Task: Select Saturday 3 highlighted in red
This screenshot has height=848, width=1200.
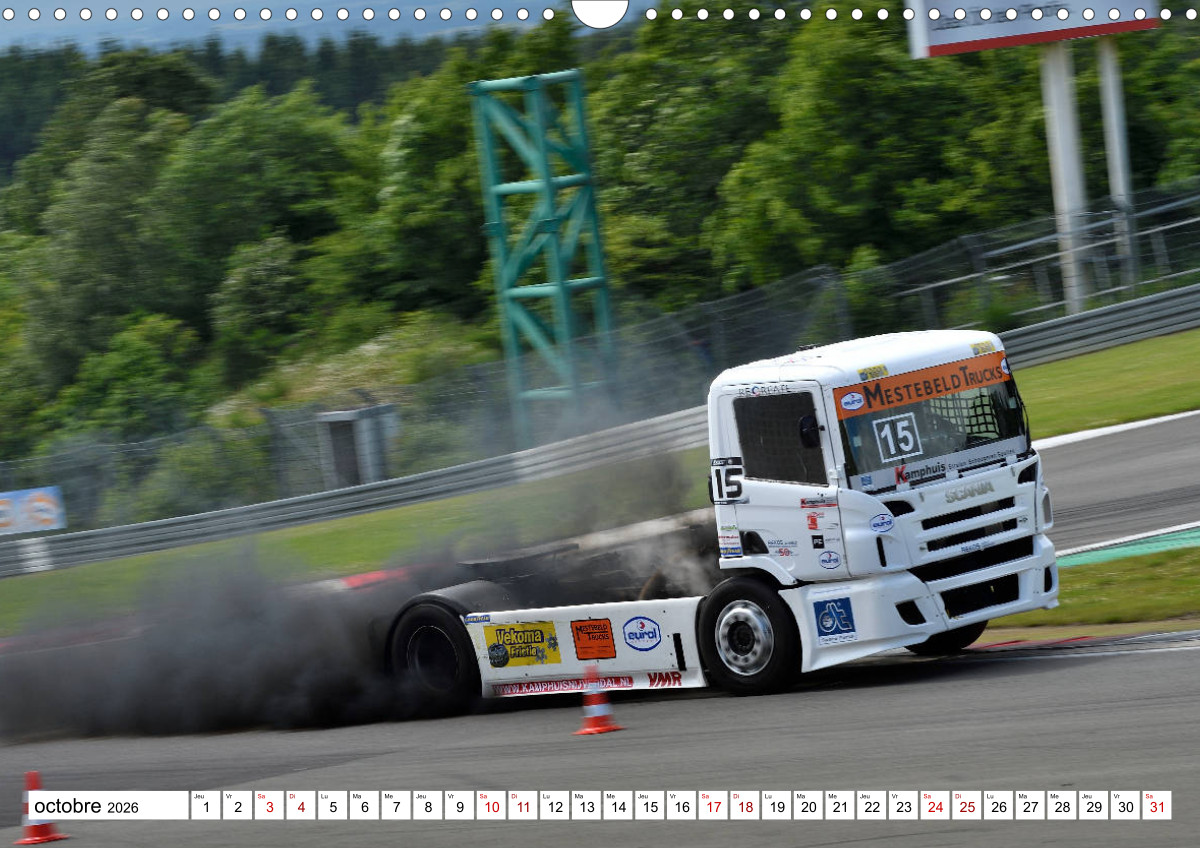Action: point(269,806)
